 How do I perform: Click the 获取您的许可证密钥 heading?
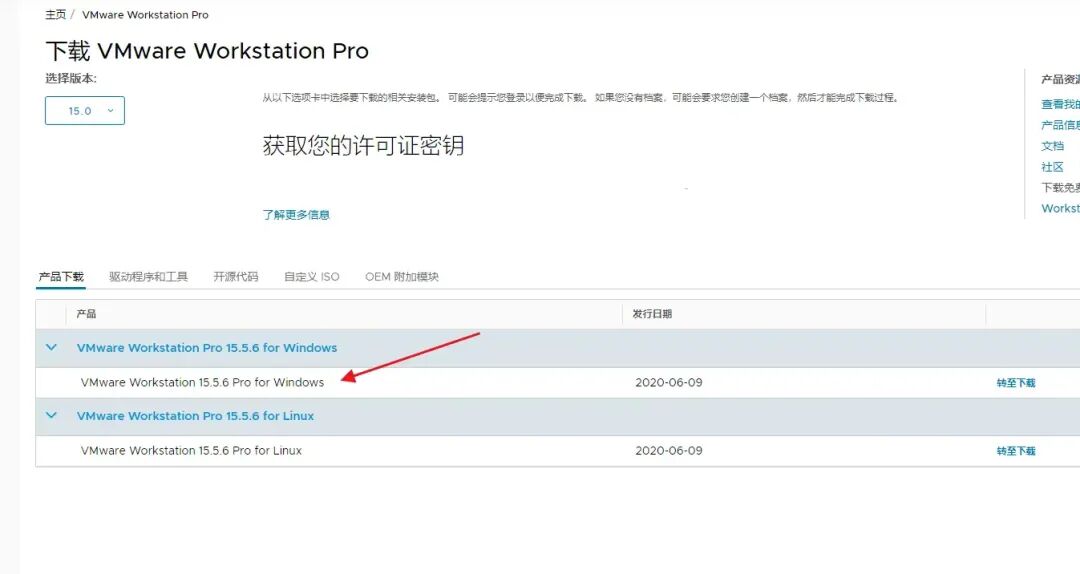point(363,146)
